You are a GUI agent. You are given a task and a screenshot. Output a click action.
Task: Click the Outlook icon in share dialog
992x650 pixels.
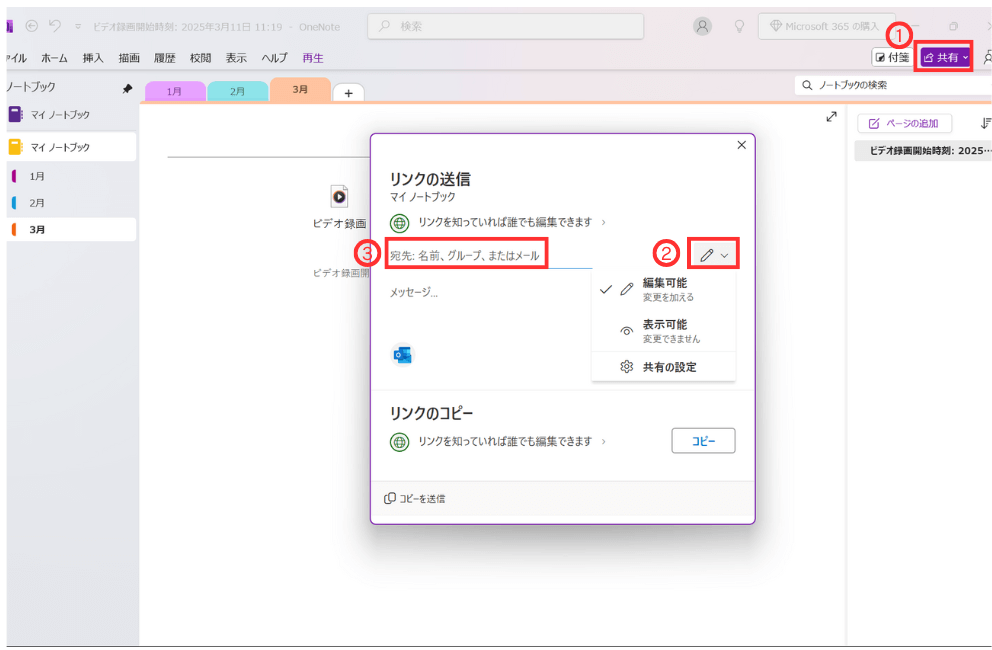click(x=403, y=354)
